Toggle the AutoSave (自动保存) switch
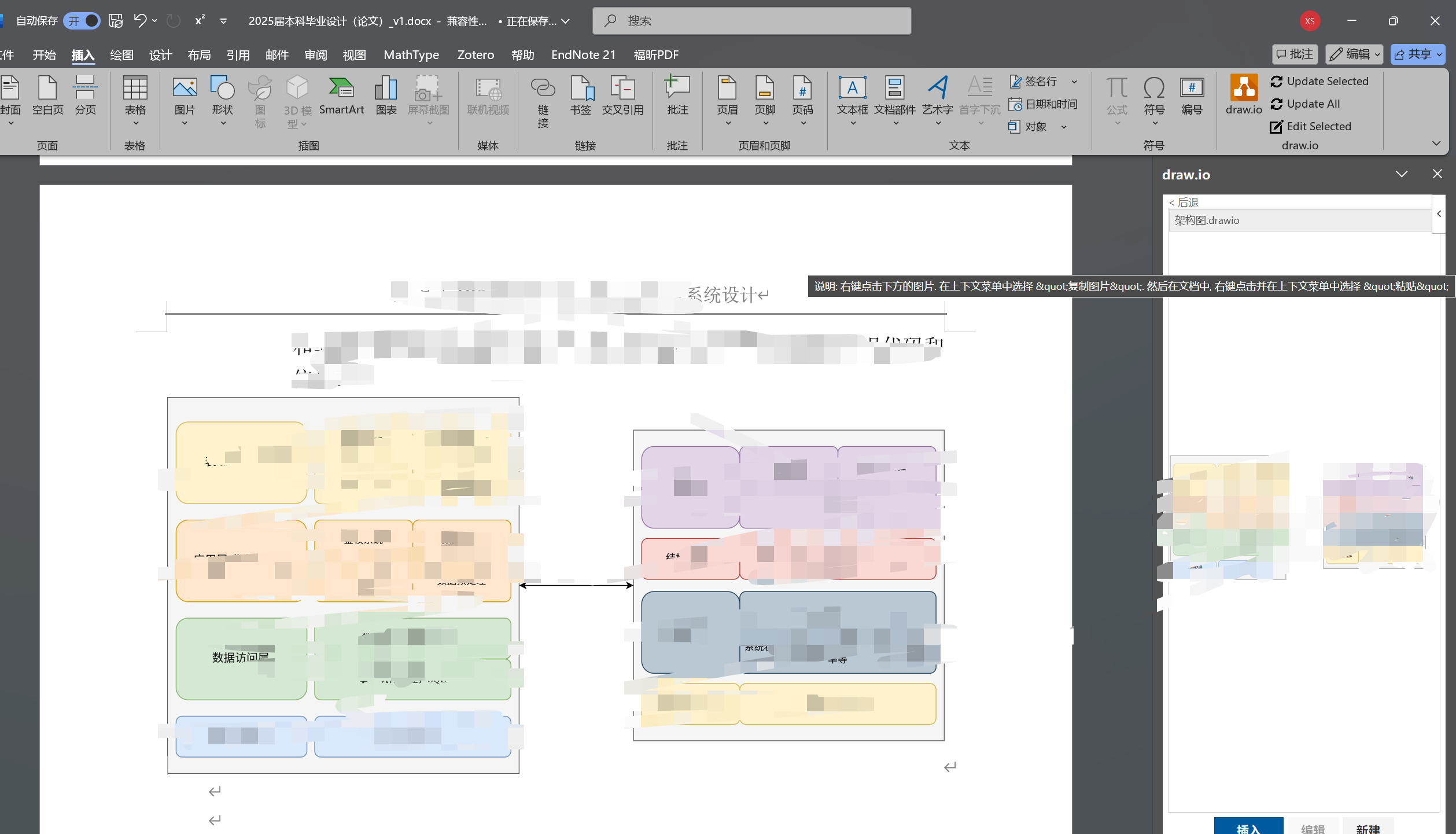 click(x=82, y=21)
